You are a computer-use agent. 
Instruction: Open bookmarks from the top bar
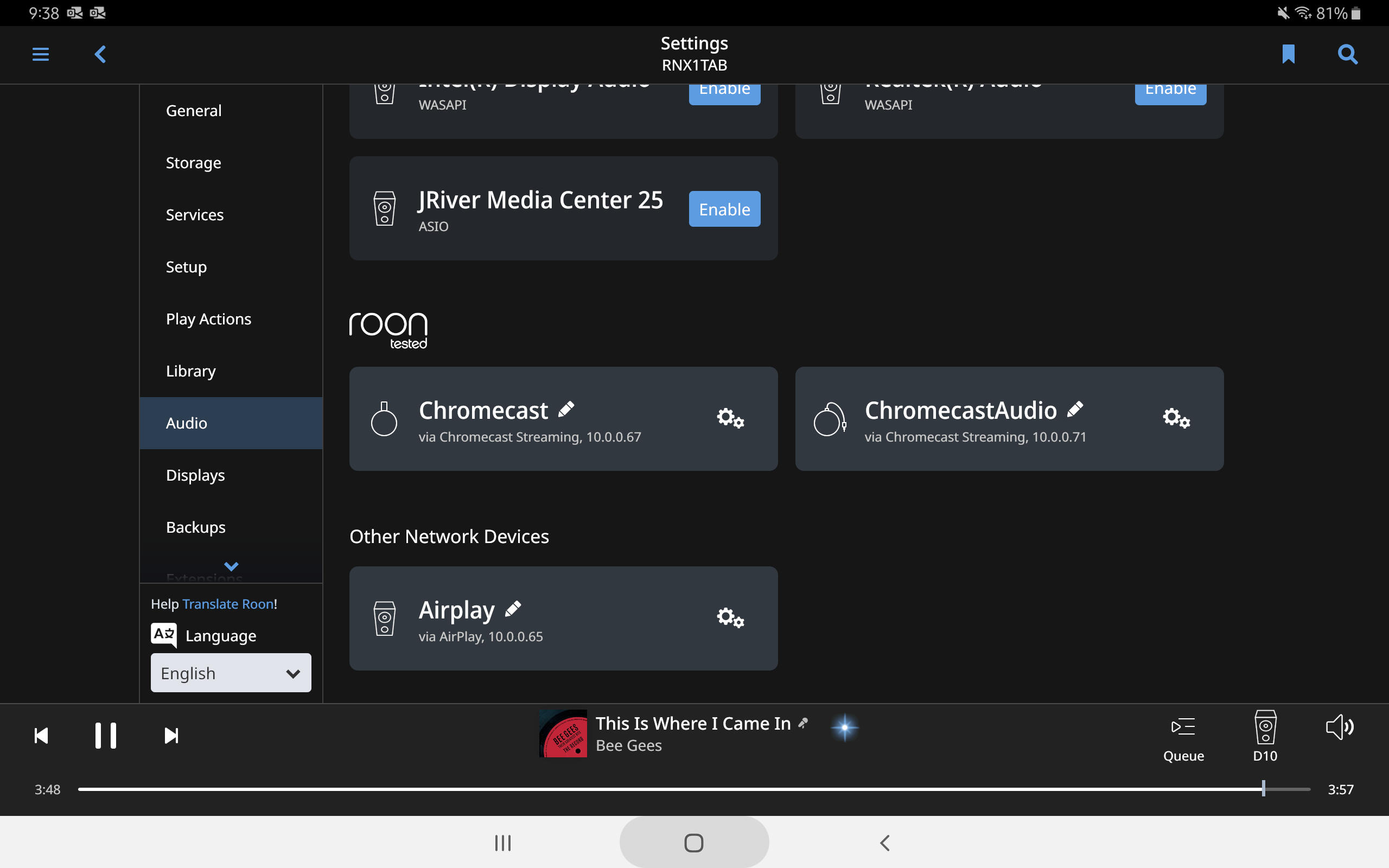tap(1288, 55)
